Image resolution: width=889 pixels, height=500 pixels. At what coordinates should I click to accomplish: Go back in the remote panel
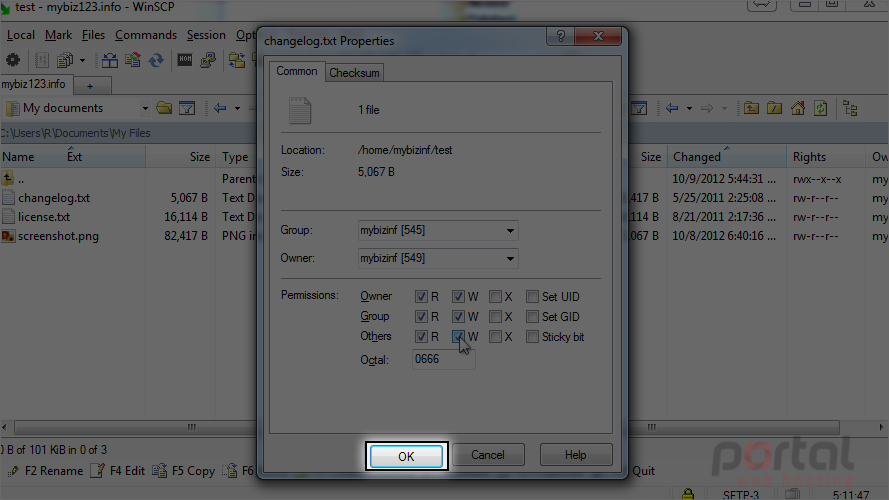(672, 108)
